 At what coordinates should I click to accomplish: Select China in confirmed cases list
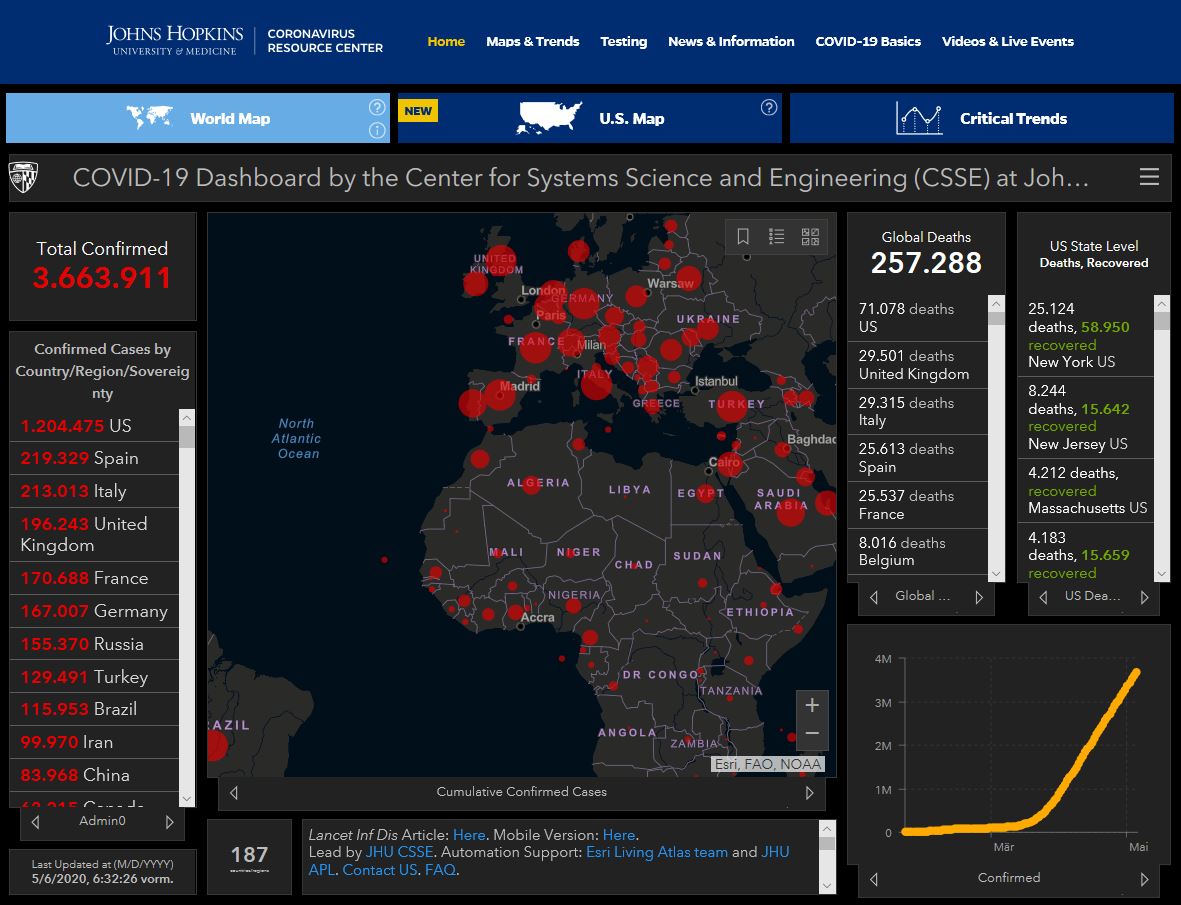94,775
